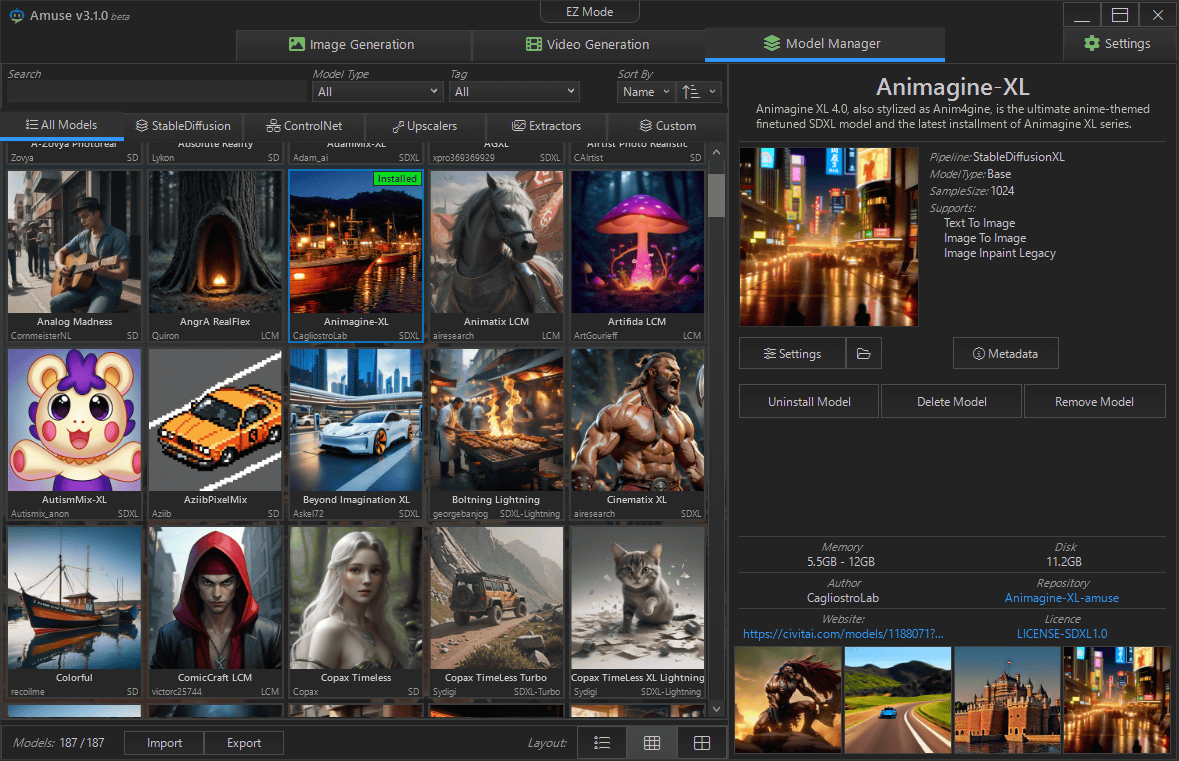Select the Model Manager tab

pyautogui.click(x=824, y=44)
